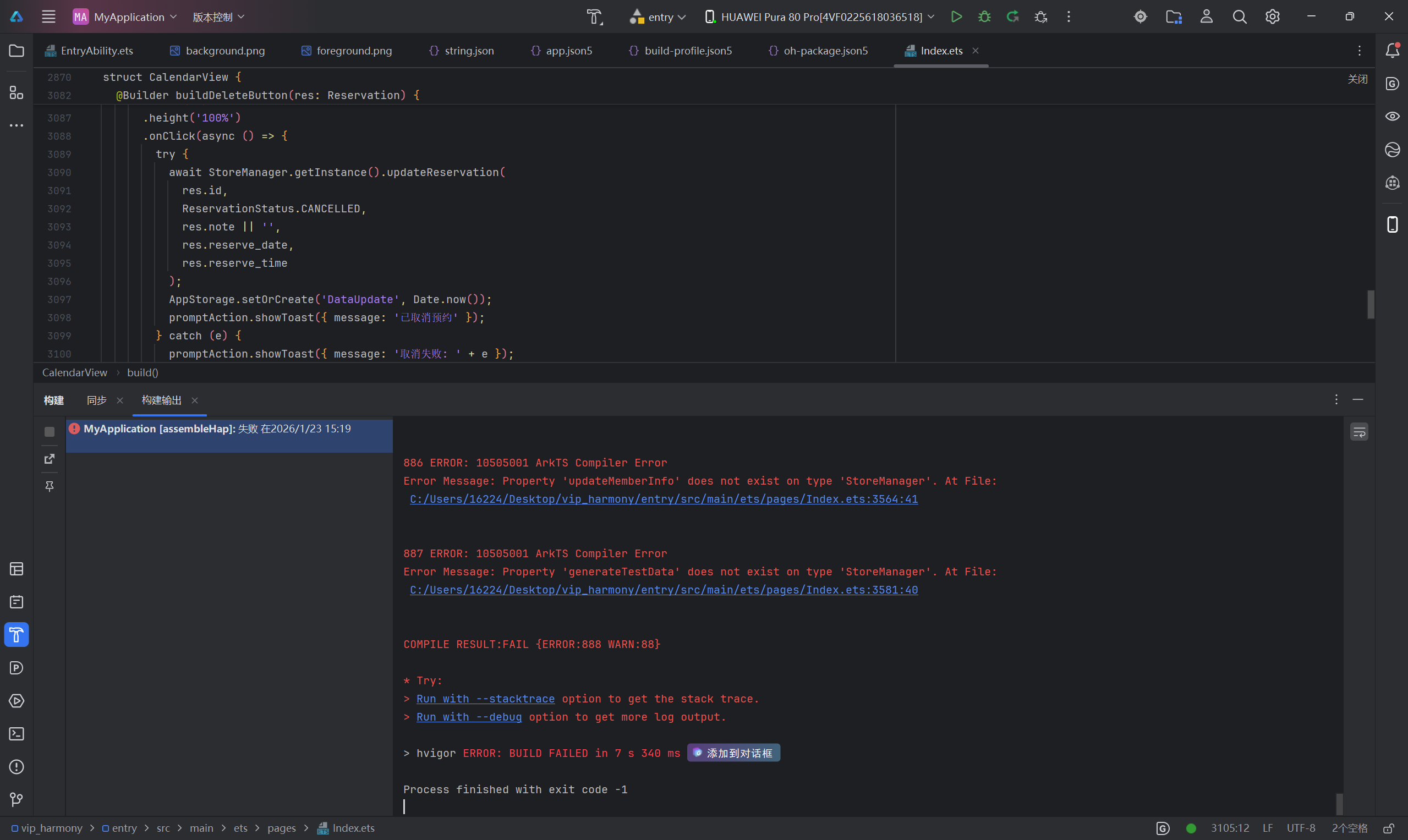Click the search magnifier icon

click(x=1239, y=17)
